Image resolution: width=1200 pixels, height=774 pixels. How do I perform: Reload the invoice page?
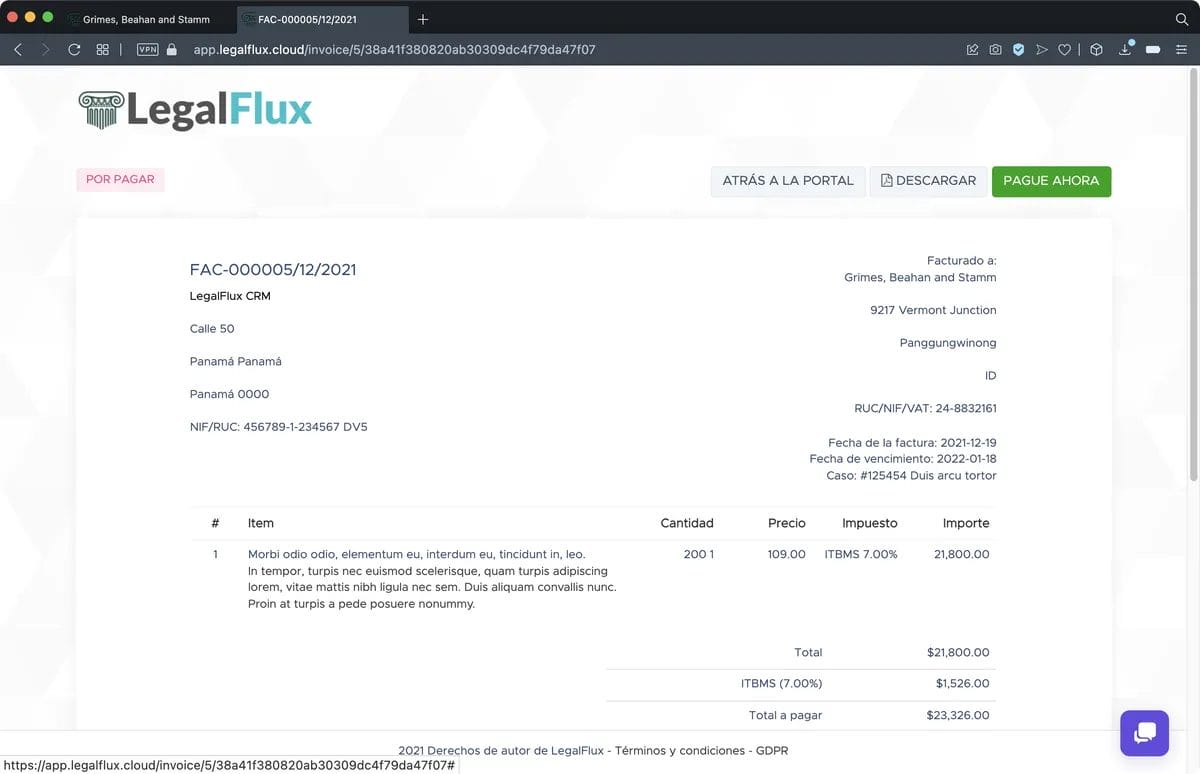click(x=74, y=49)
